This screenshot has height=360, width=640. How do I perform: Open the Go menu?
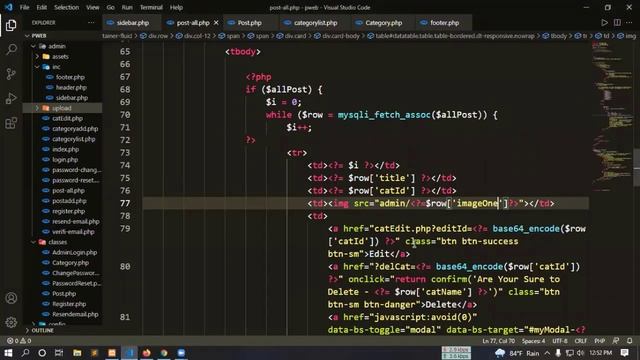coord(111,7)
